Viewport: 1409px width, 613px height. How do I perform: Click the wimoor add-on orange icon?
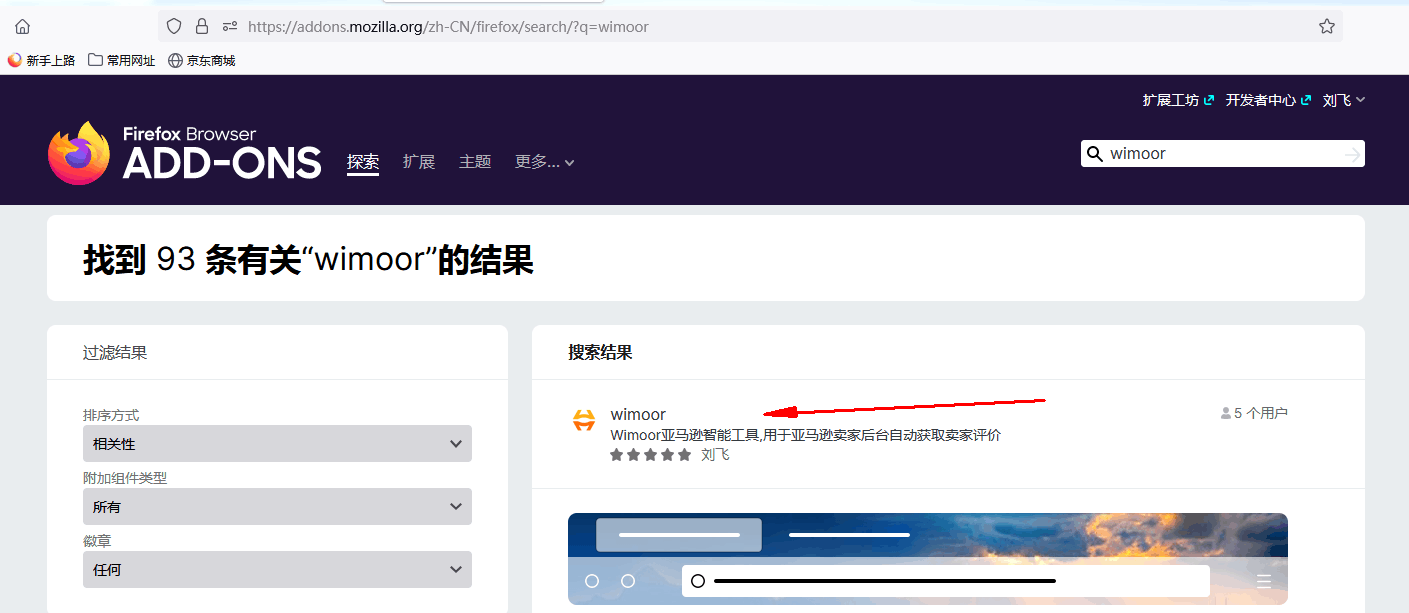[584, 421]
